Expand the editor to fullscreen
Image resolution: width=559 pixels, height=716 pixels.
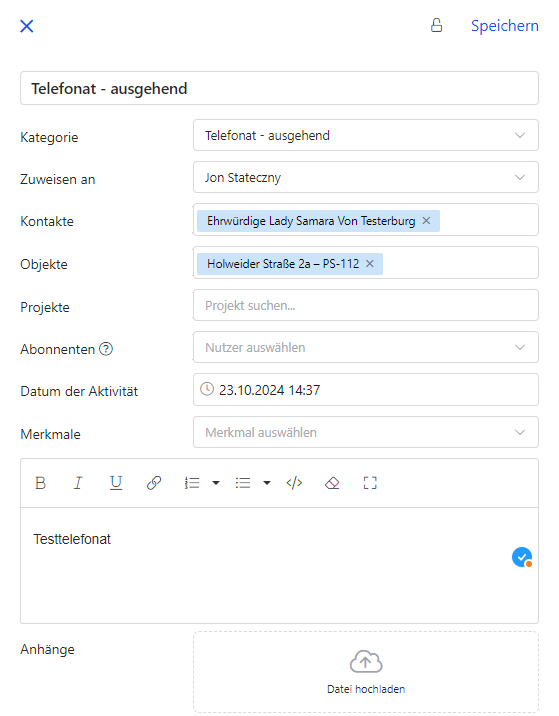tap(370, 483)
